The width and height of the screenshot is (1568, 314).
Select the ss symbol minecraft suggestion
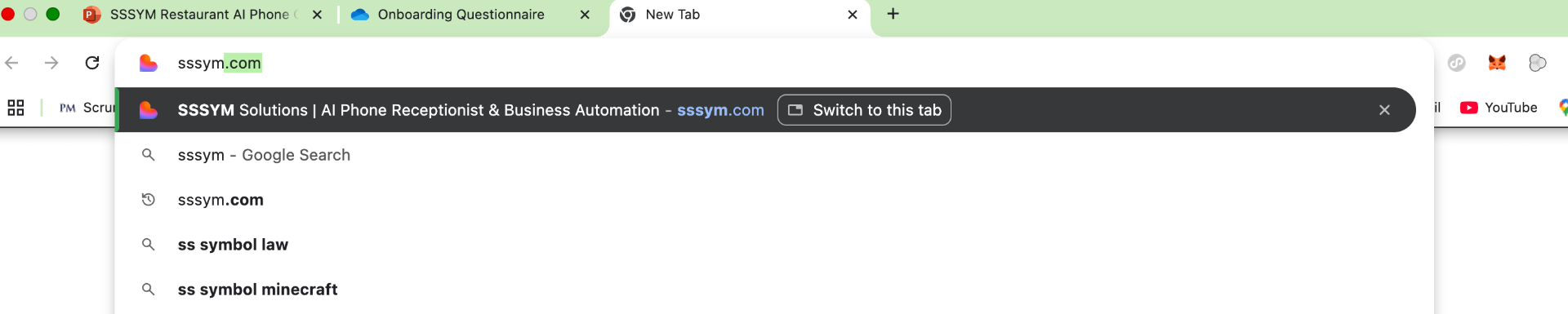click(x=774, y=290)
